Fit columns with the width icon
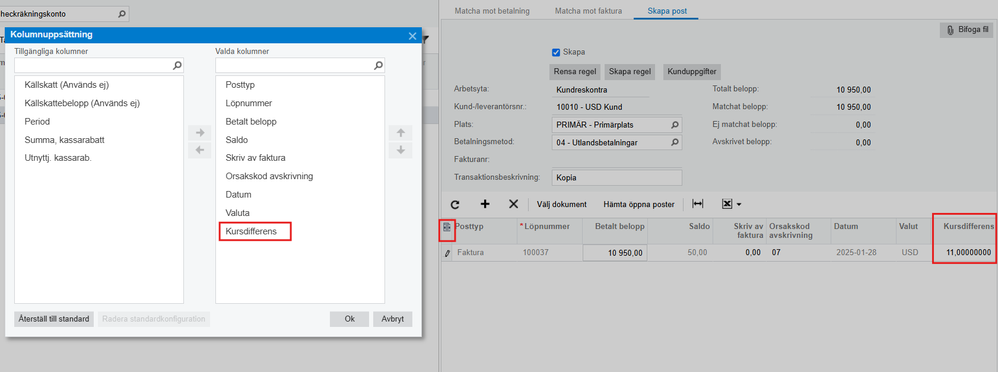Screen dimensions: 998x372 (698, 204)
